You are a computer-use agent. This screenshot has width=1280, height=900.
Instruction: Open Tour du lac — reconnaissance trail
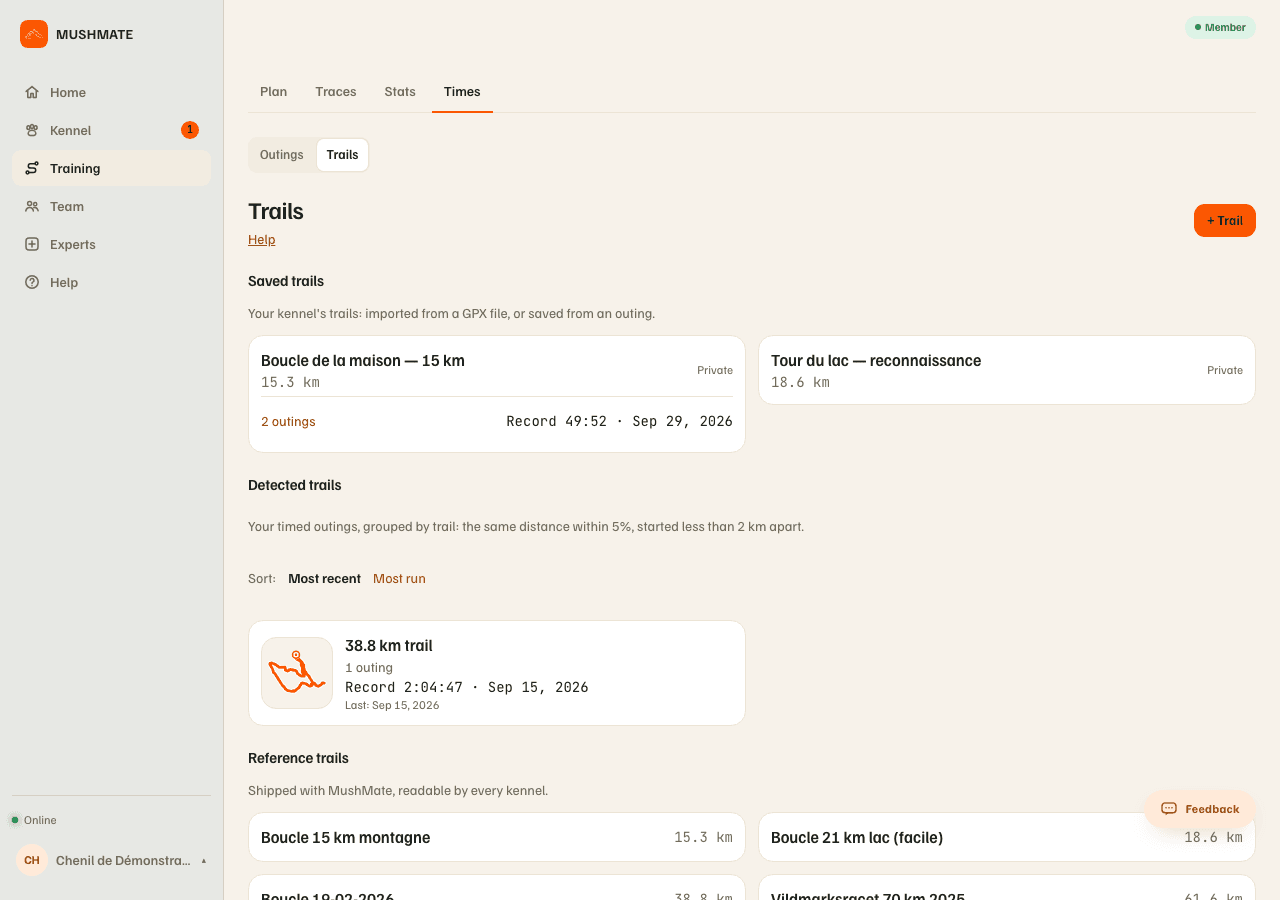point(1007,370)
